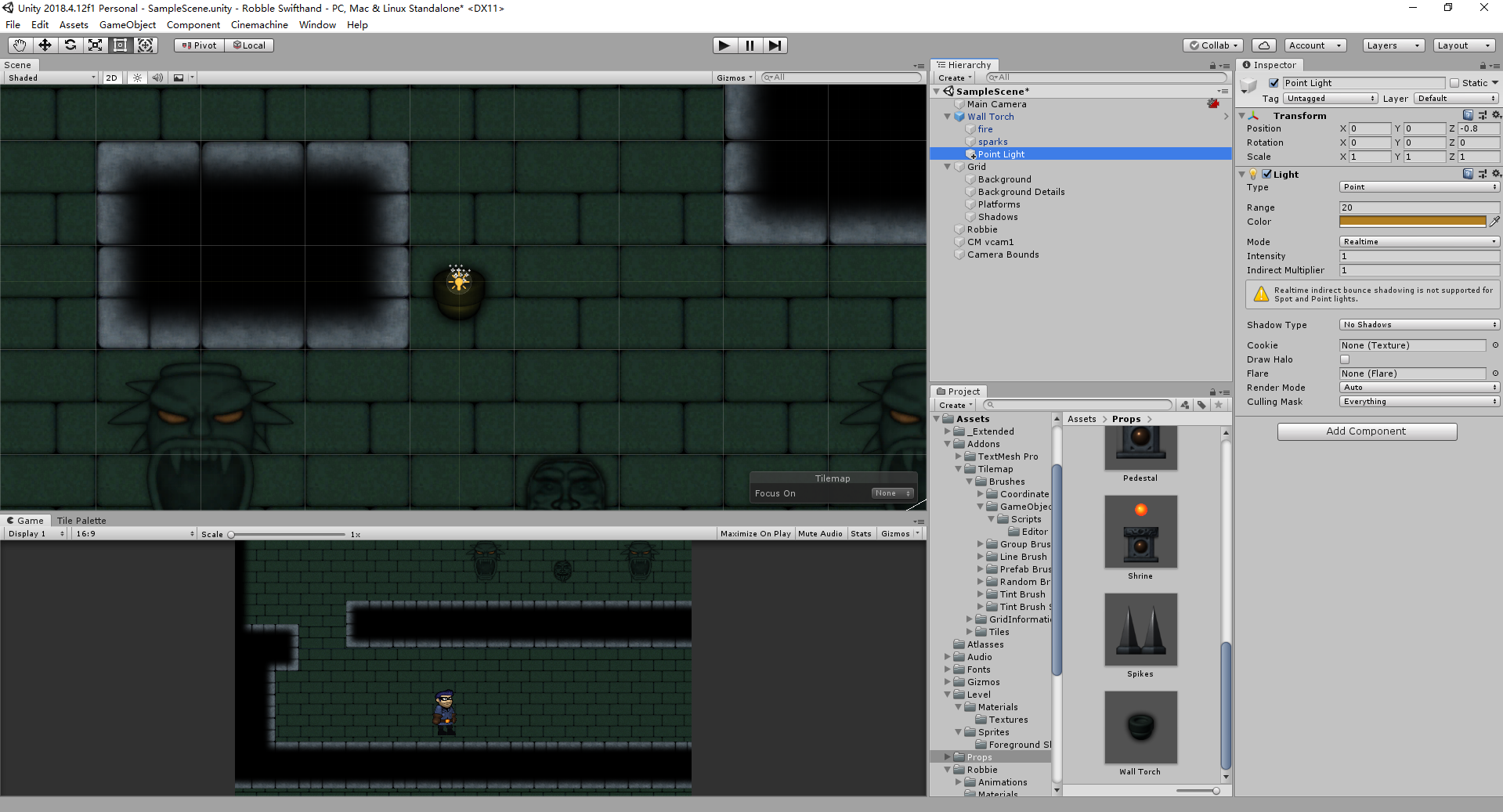
Task: Toggle scene lighting sun icon
Action: [138, 78]
